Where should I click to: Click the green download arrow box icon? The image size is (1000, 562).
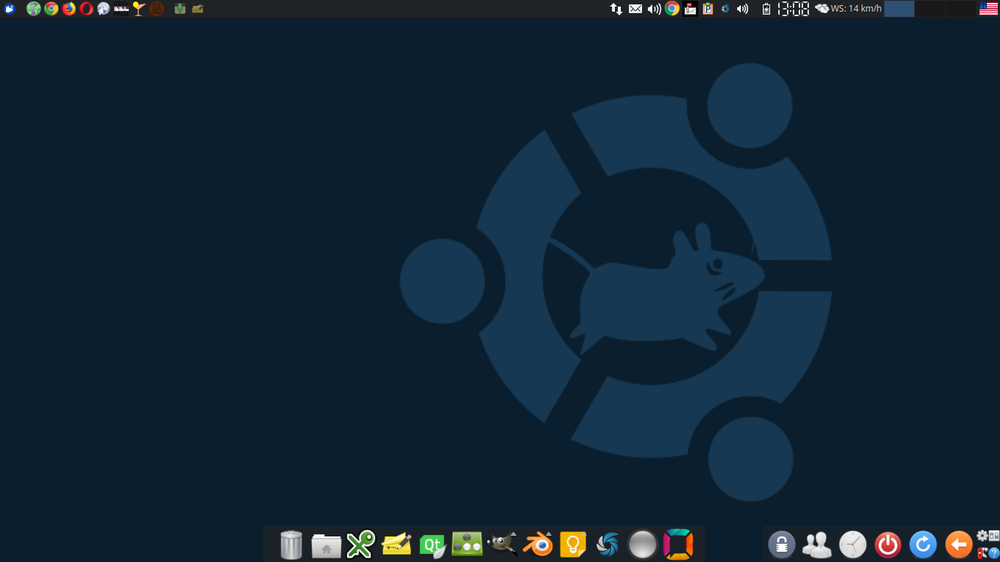[180, 9]
